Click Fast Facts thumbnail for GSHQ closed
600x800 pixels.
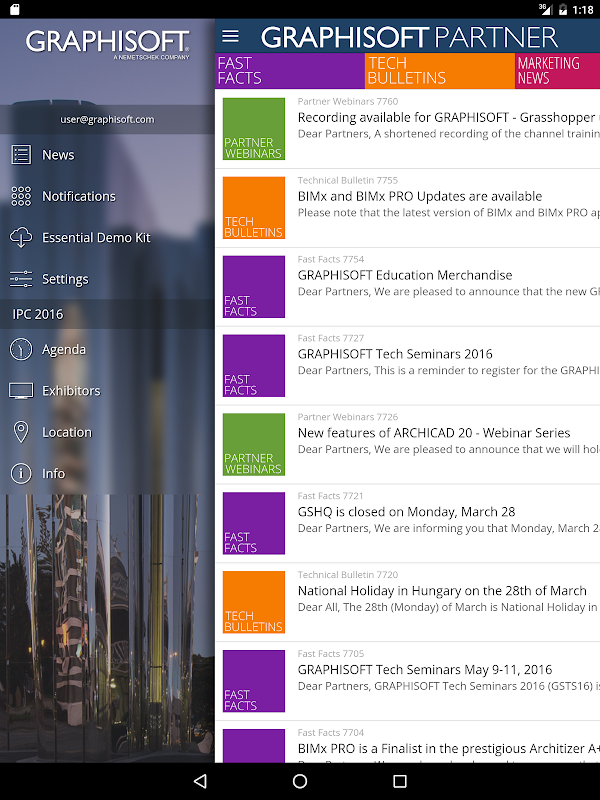[x=254, y=523]
